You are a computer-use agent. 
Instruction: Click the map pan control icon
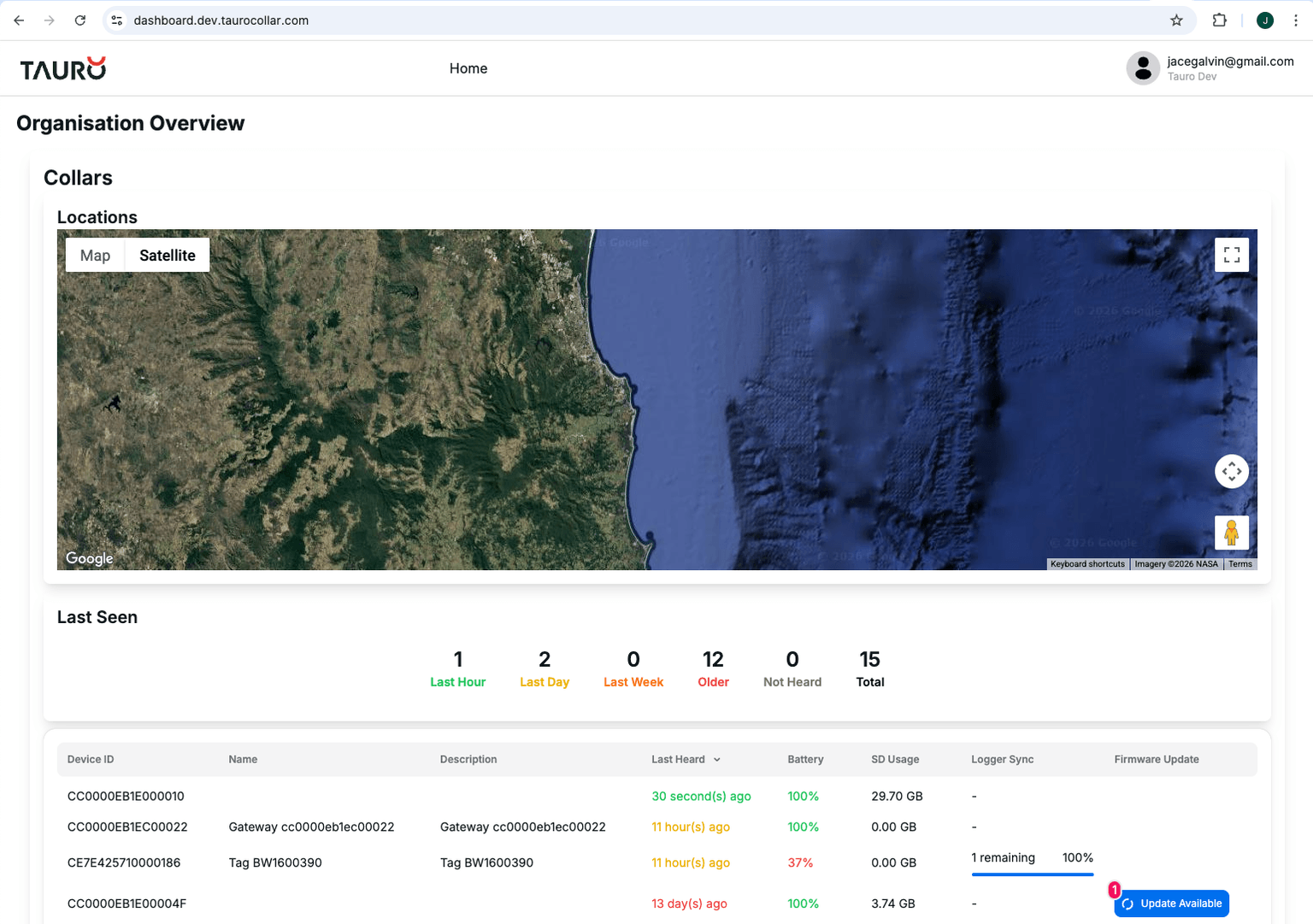tap(1231, 471)
